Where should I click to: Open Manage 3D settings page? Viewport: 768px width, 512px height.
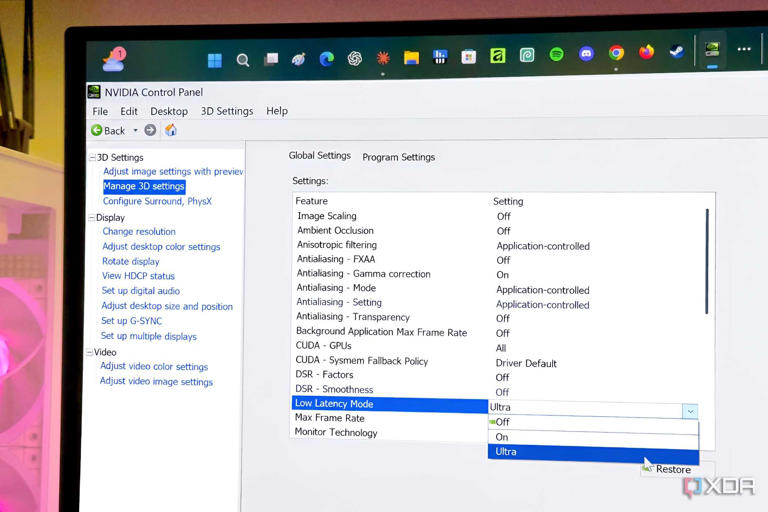tap(144, 186)
